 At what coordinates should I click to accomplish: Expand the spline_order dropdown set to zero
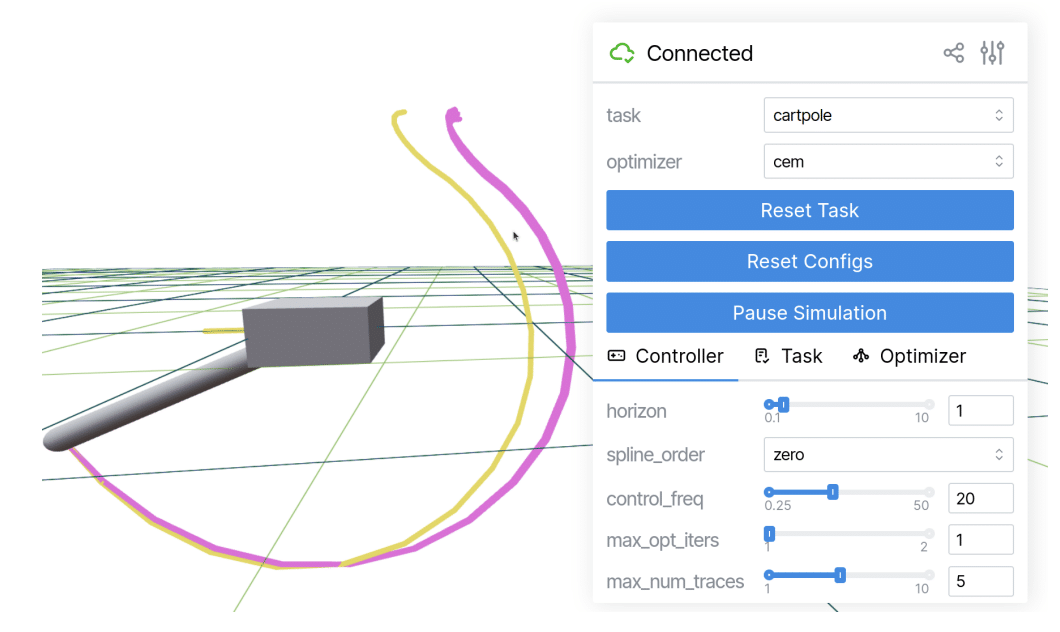coord(887,455)
